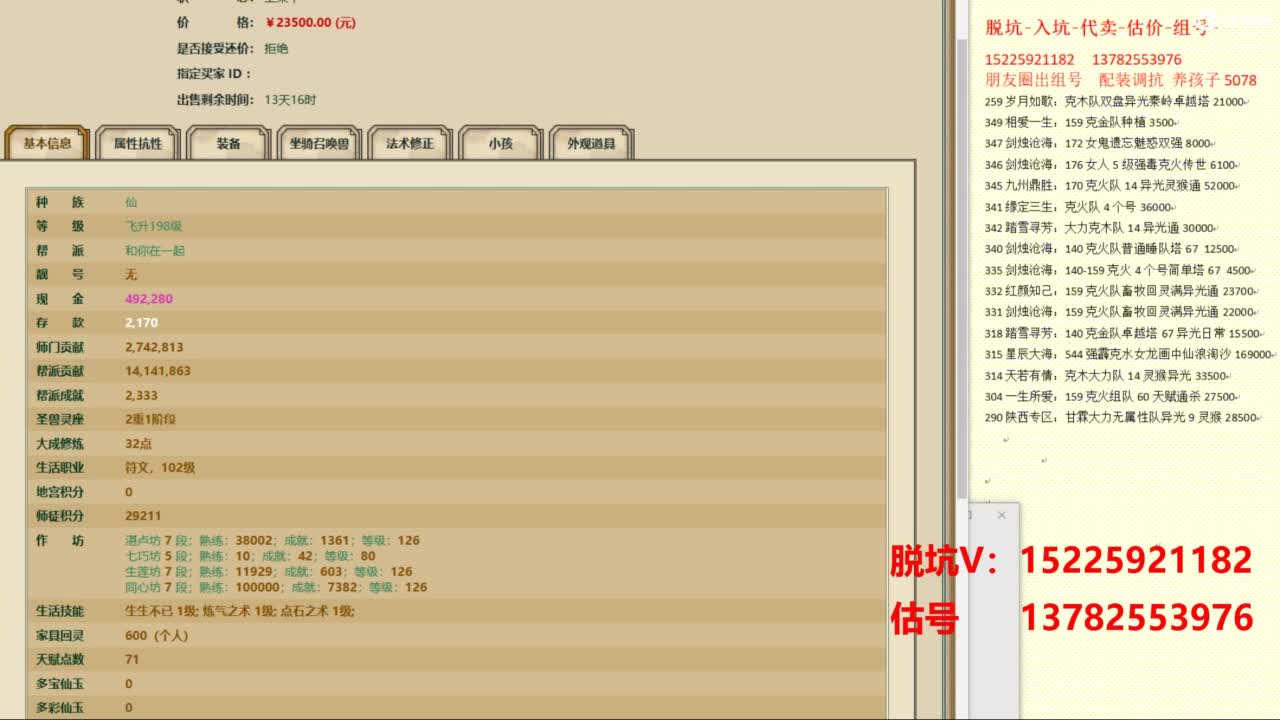The height and width of the screenshot is (720, 1280).
Task: Switch to the 法术修正 tab
Action: [410, 143]
